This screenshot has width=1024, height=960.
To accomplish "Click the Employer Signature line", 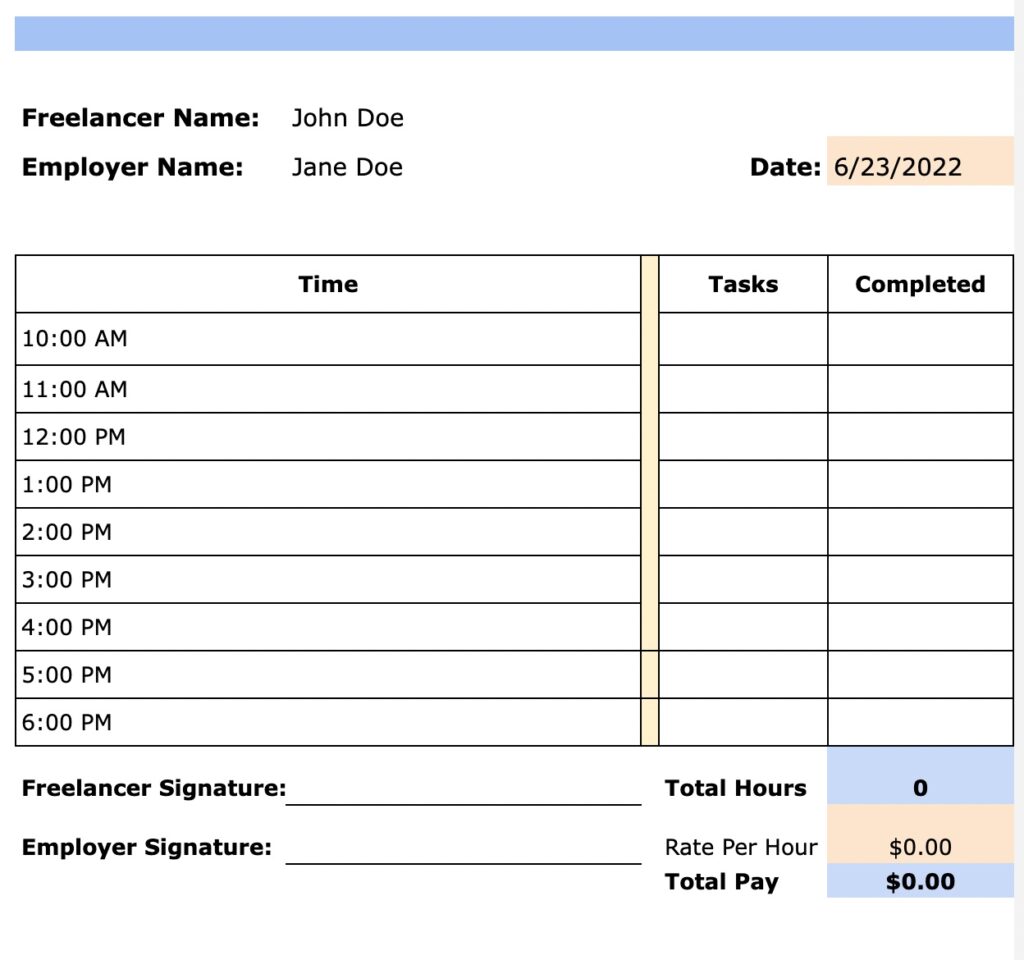I will (465, 860).
